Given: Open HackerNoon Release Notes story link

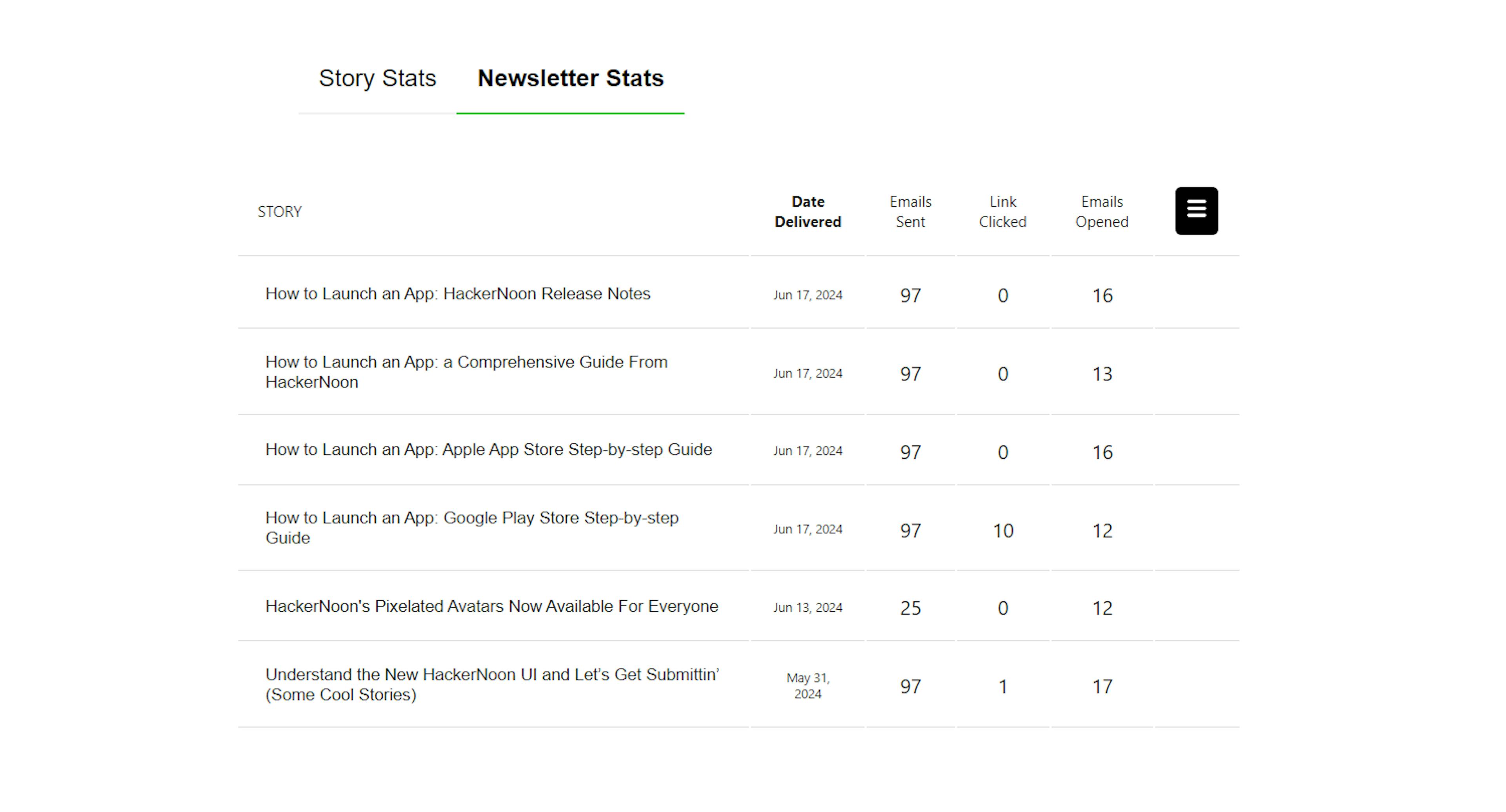Looking at the screenshot, I should coord(457,293).
